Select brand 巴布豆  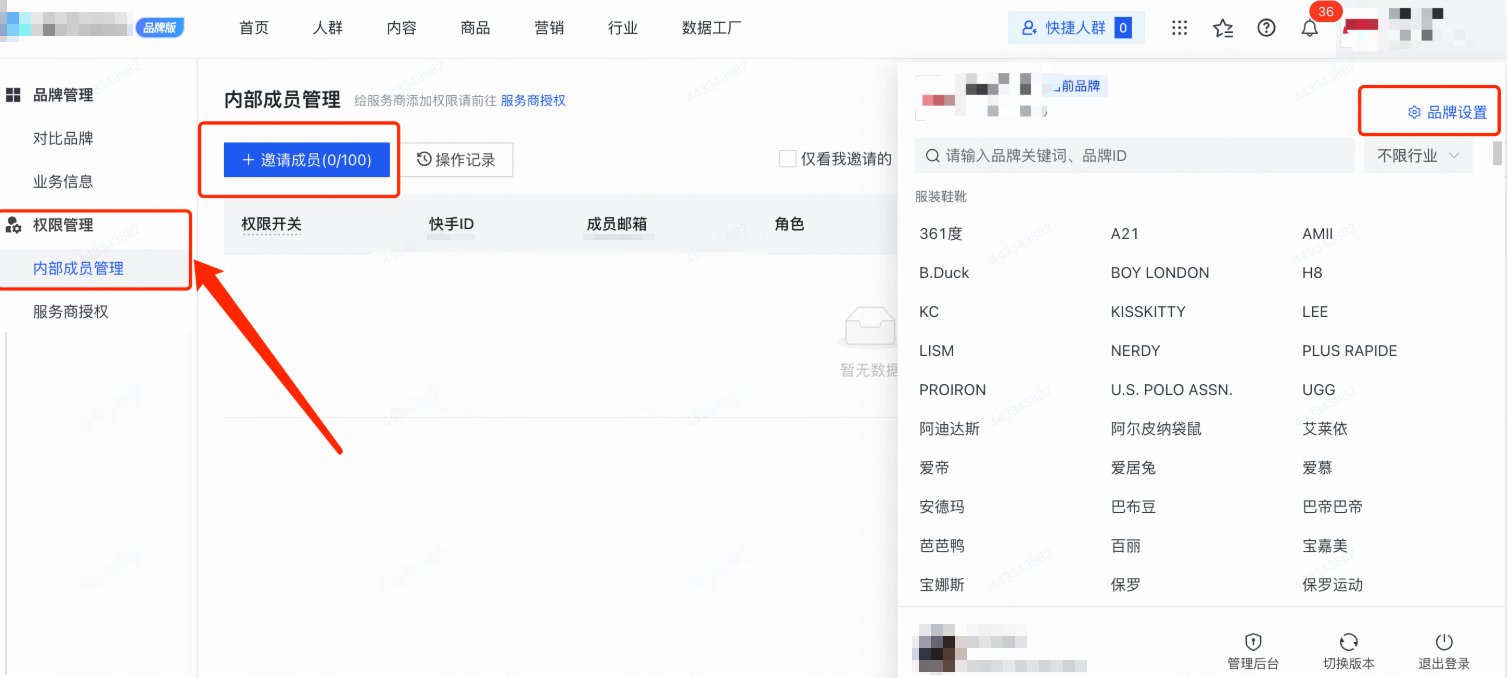pyautogui.click(x=1134, y=507)
